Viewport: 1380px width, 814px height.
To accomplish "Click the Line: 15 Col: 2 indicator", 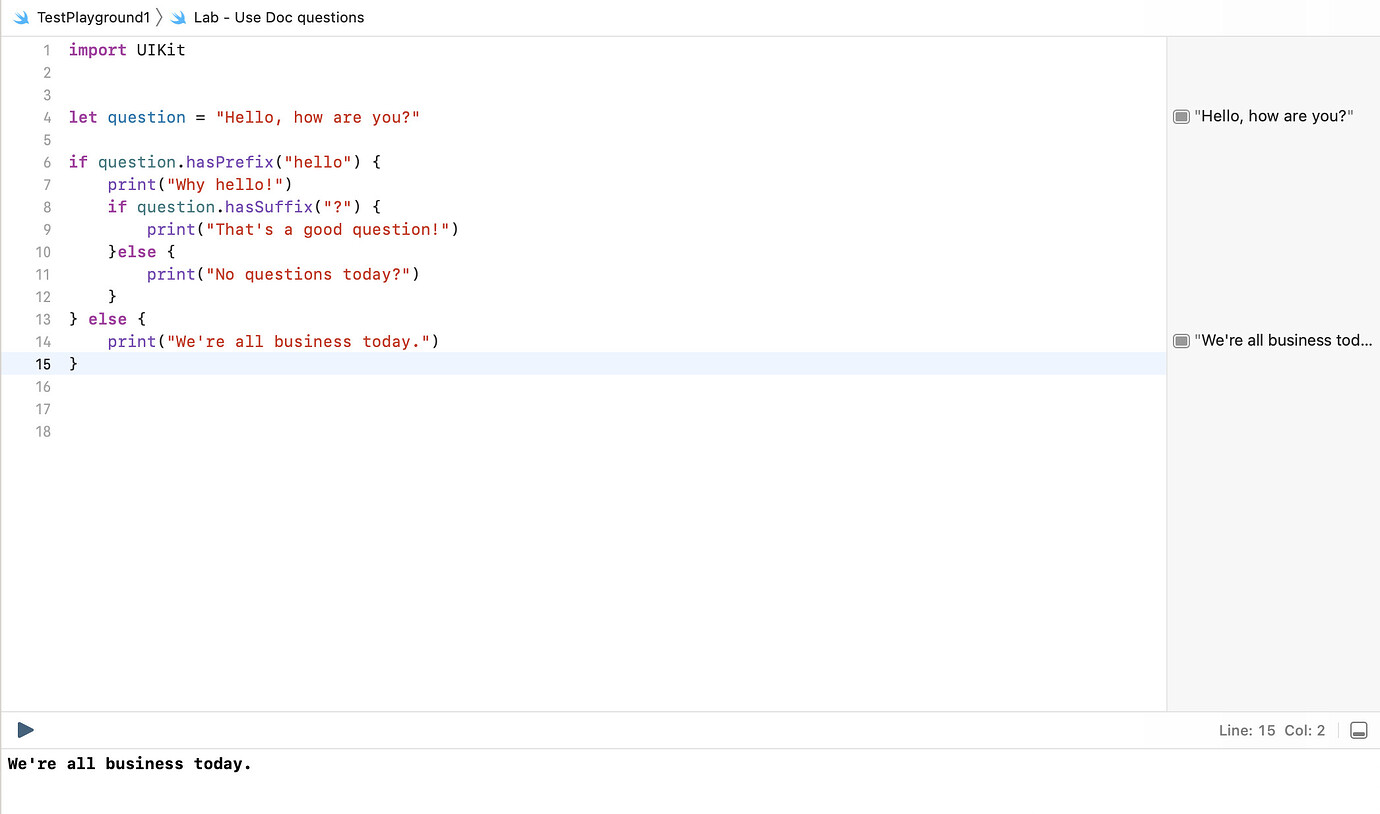I will (x=1272, y=730).
